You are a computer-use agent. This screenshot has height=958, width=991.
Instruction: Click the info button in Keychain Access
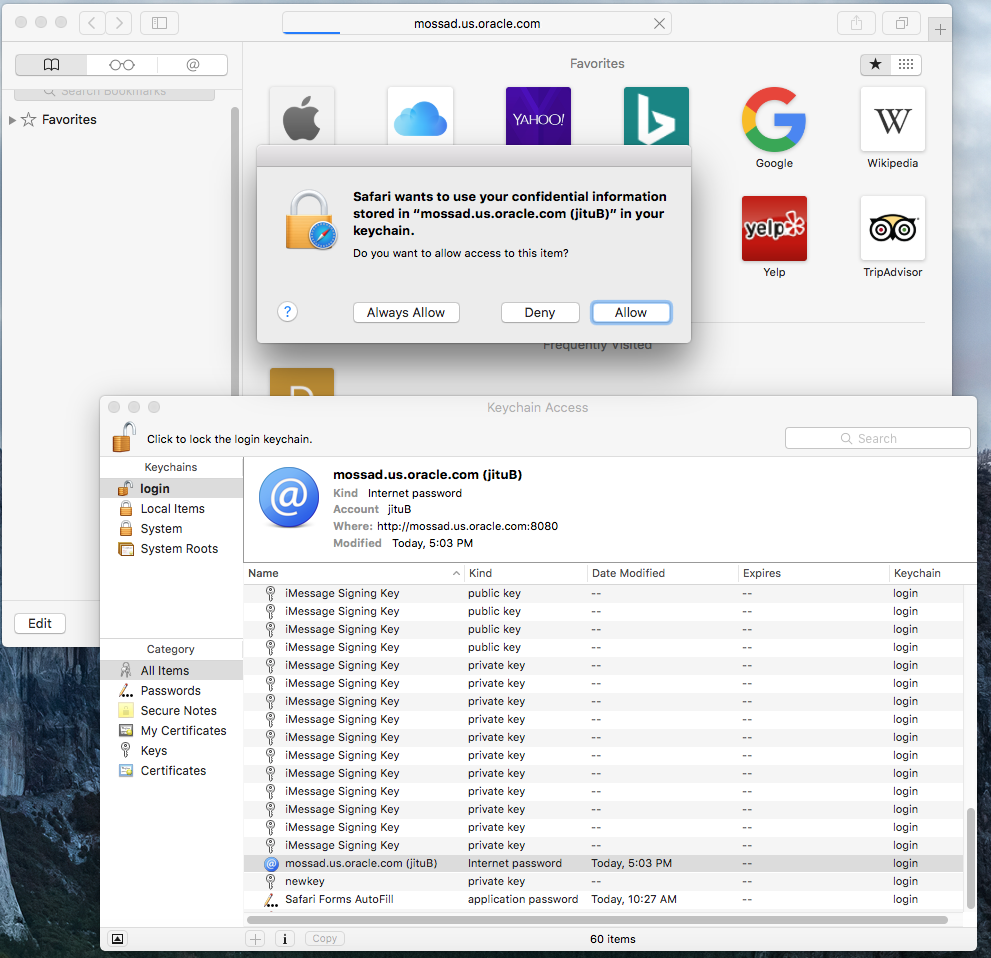[284, 939]
